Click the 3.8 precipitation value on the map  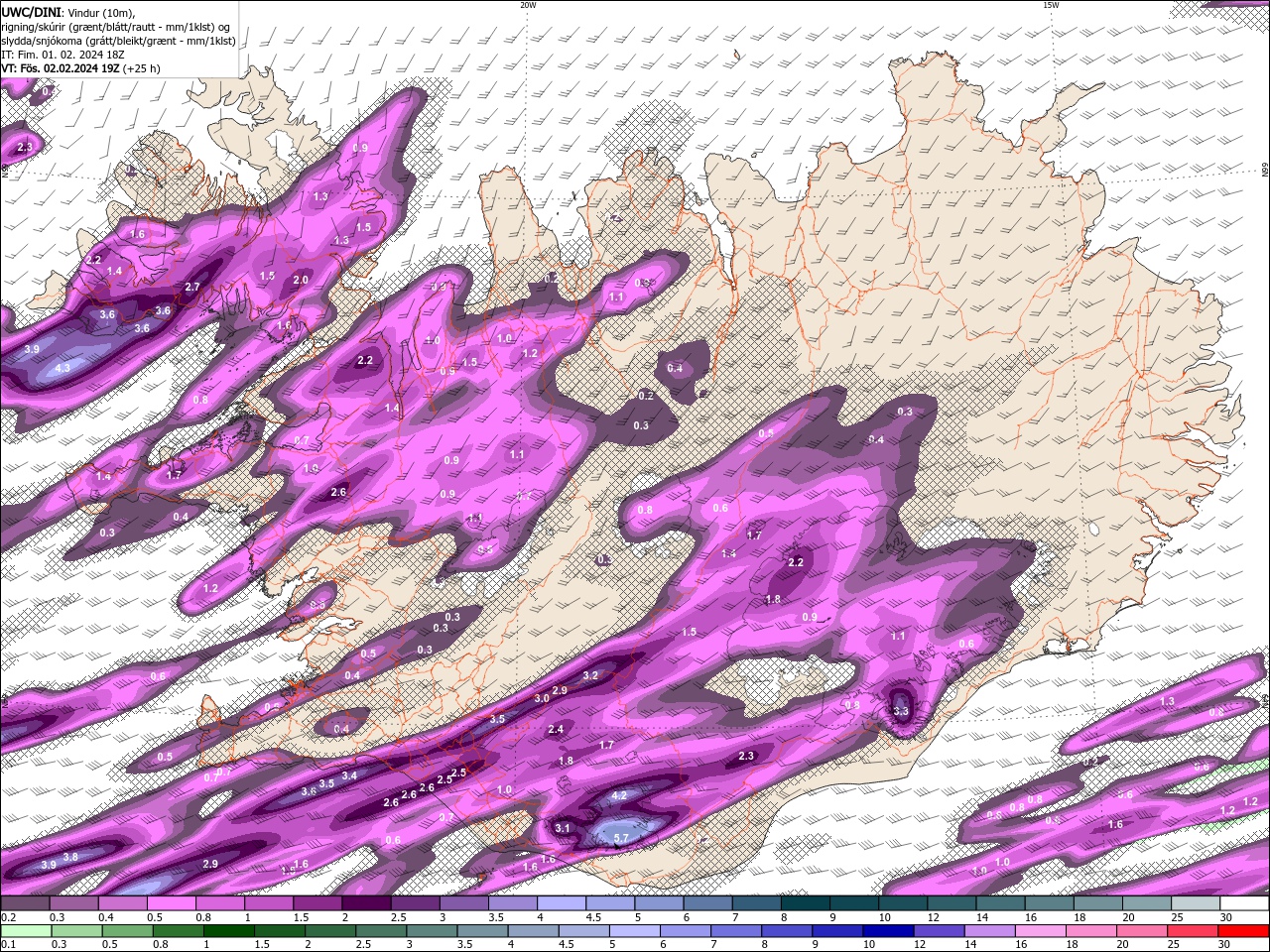coord(70,857)
